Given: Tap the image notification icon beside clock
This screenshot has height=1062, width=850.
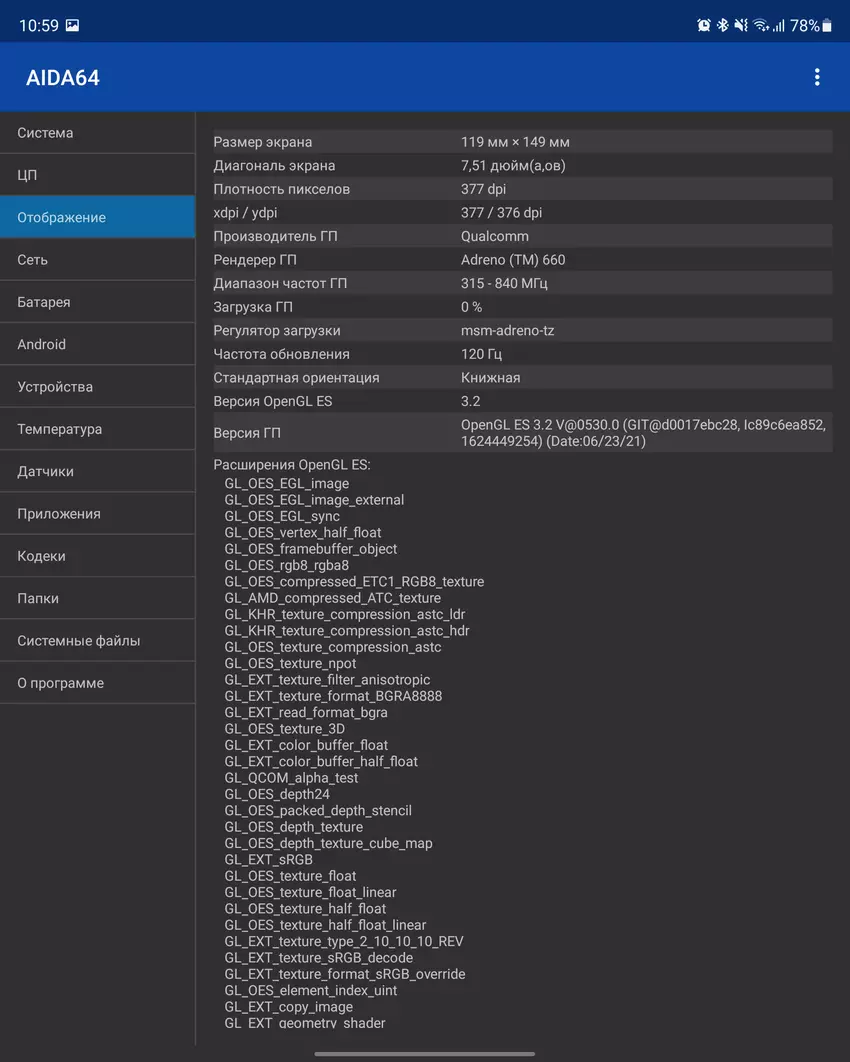Looking at the screenshot, I should tap(72, 26).
